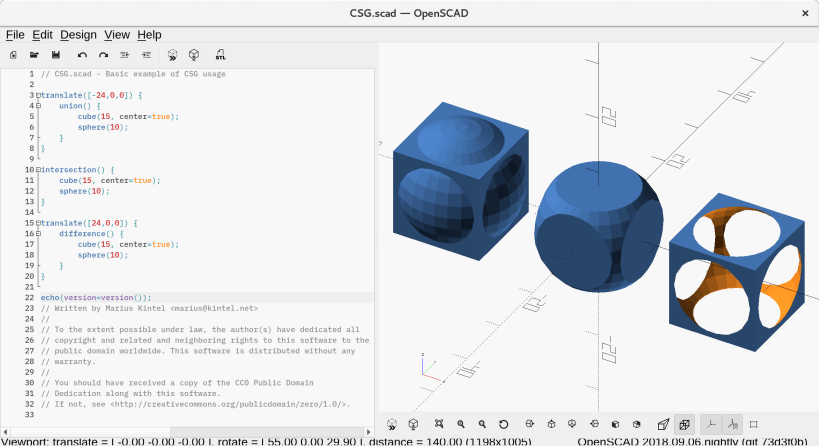Click the OpenSCAD version status text

(692, 442)
